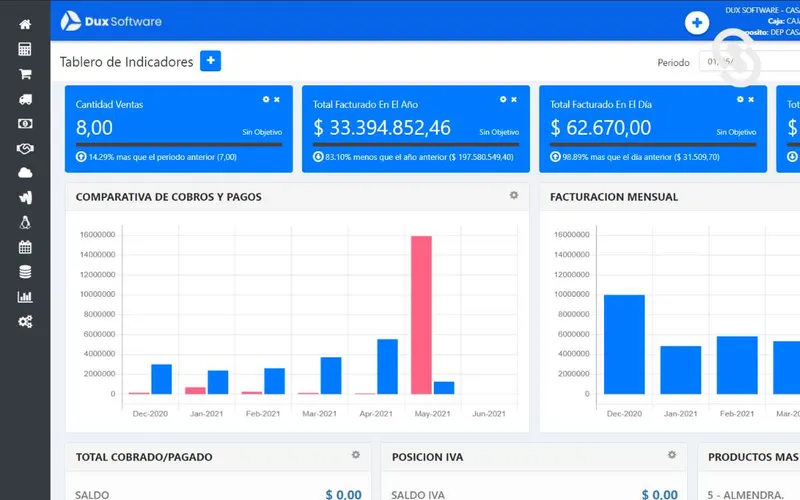Open the handshake sidebar icon
The image size is (800, 500).
pos(25,148)
